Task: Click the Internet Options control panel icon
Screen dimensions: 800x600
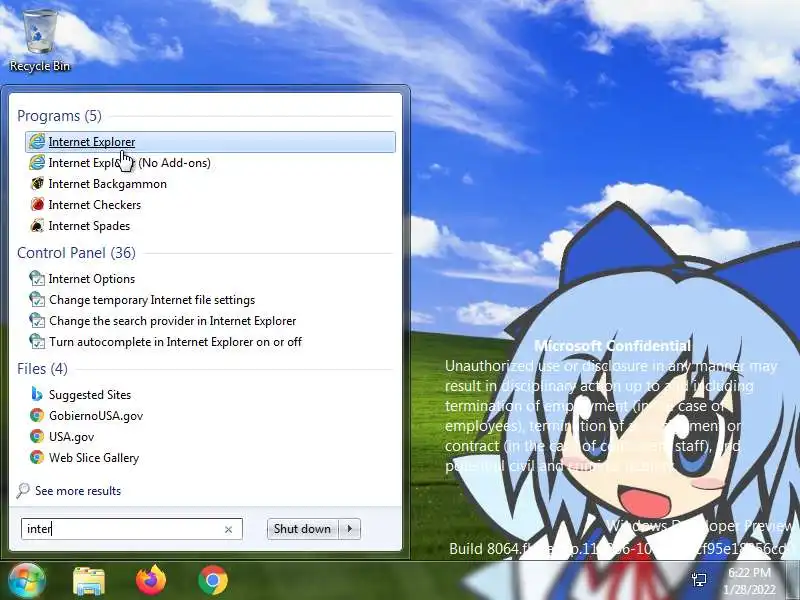Action: pos(37,279)
